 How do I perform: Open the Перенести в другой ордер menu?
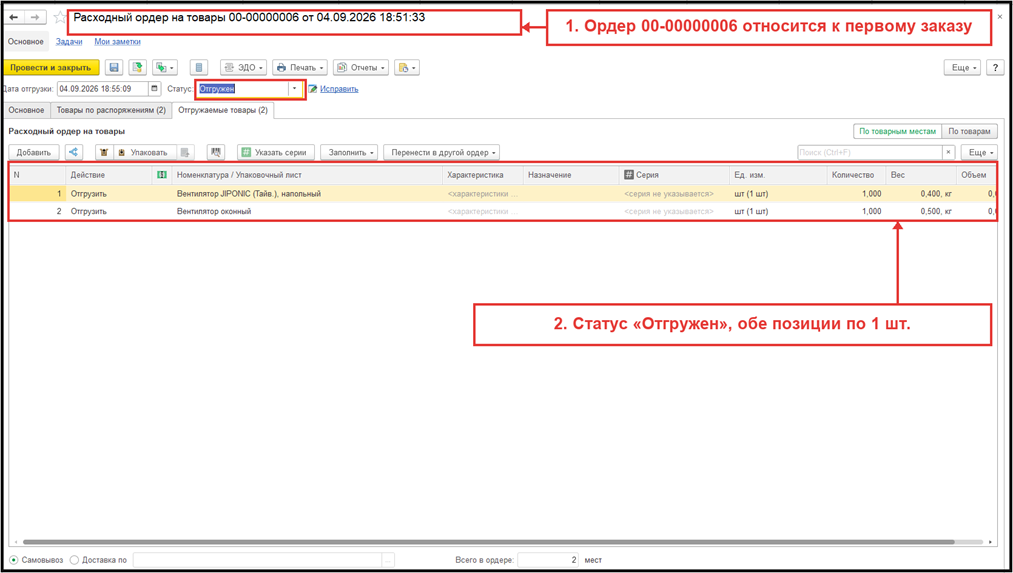tap(441, 152)
